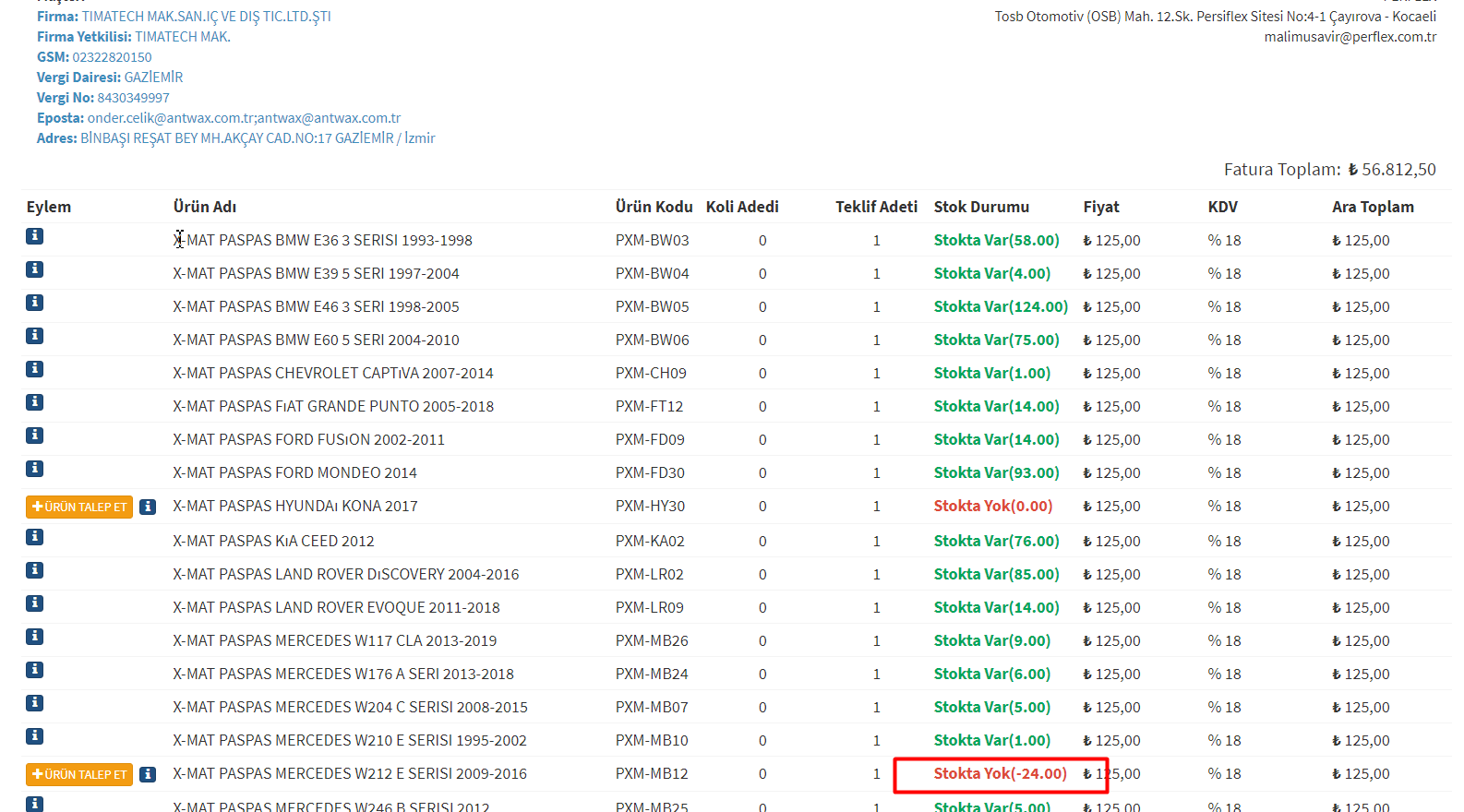Open info icon for Mercedes W210 E Serisi
Viewport: 1464px width, 812px height.
(x=34, y=736)
